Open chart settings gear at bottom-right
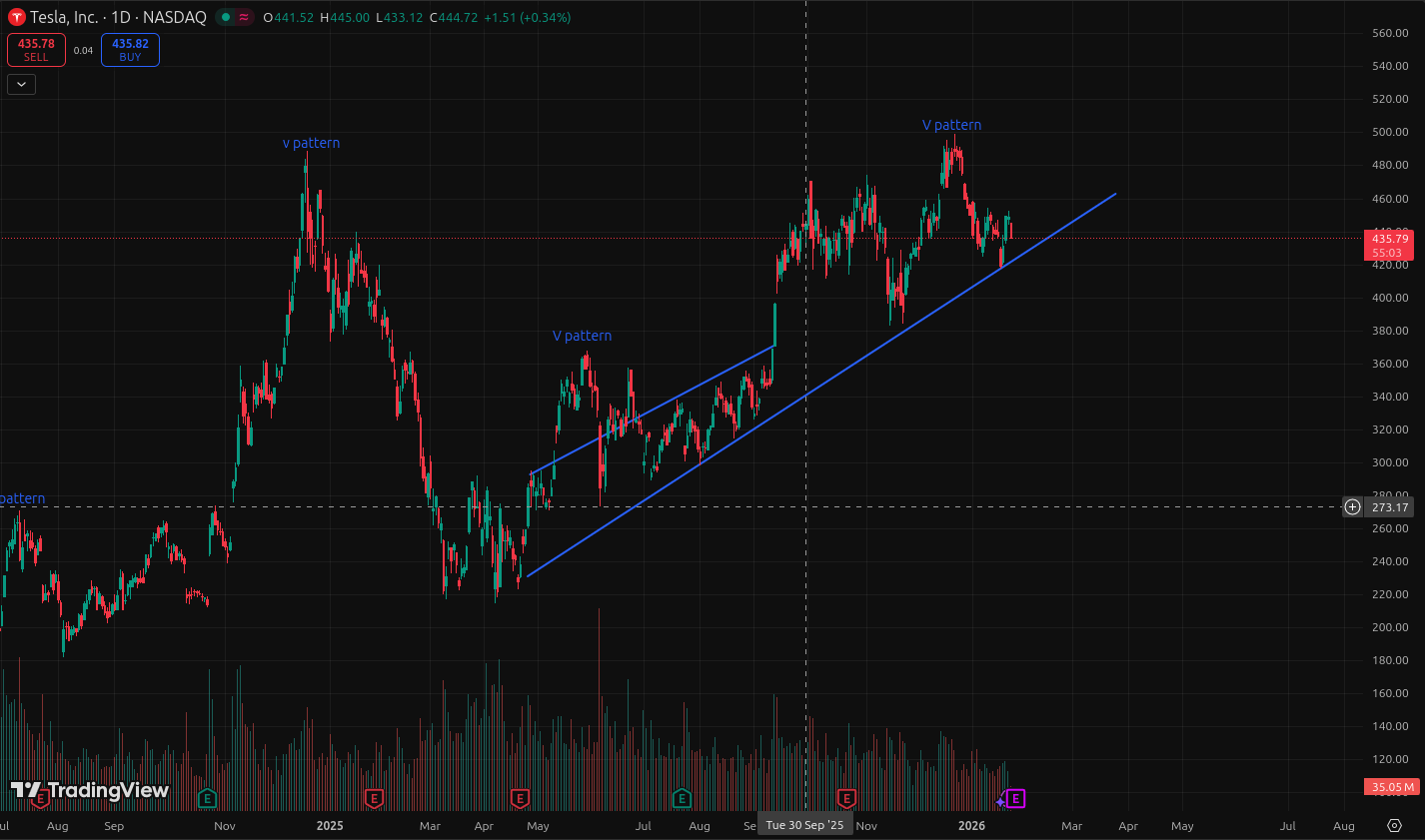The image size is (1425, 840). tap(1394, 825)
